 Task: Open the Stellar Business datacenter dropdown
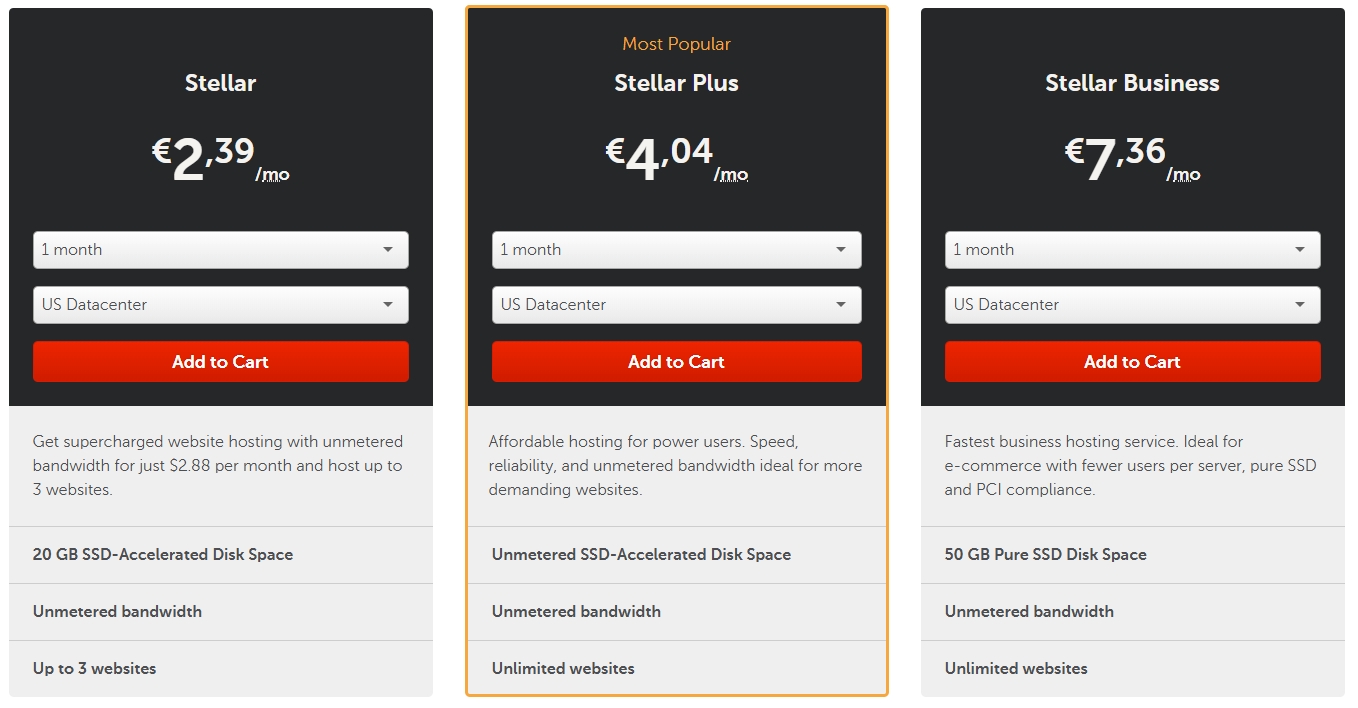coord(1132,305)
